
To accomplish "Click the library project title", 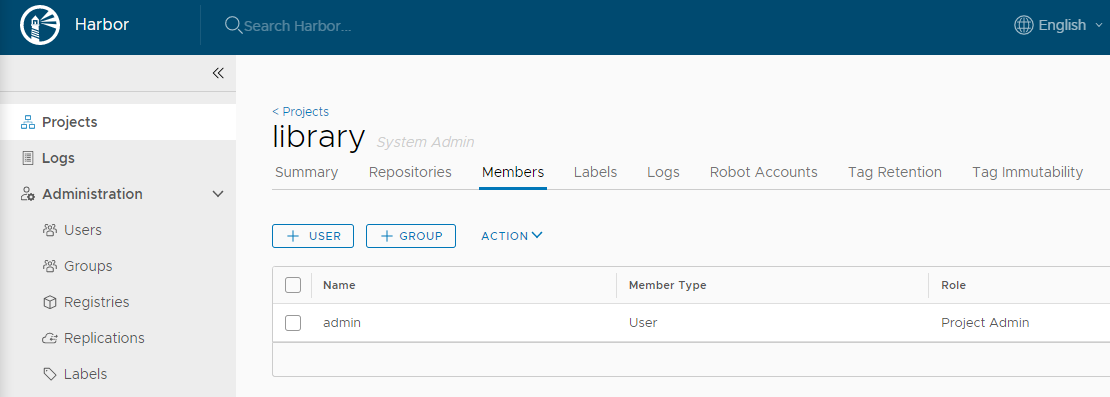I will [319, 137].
